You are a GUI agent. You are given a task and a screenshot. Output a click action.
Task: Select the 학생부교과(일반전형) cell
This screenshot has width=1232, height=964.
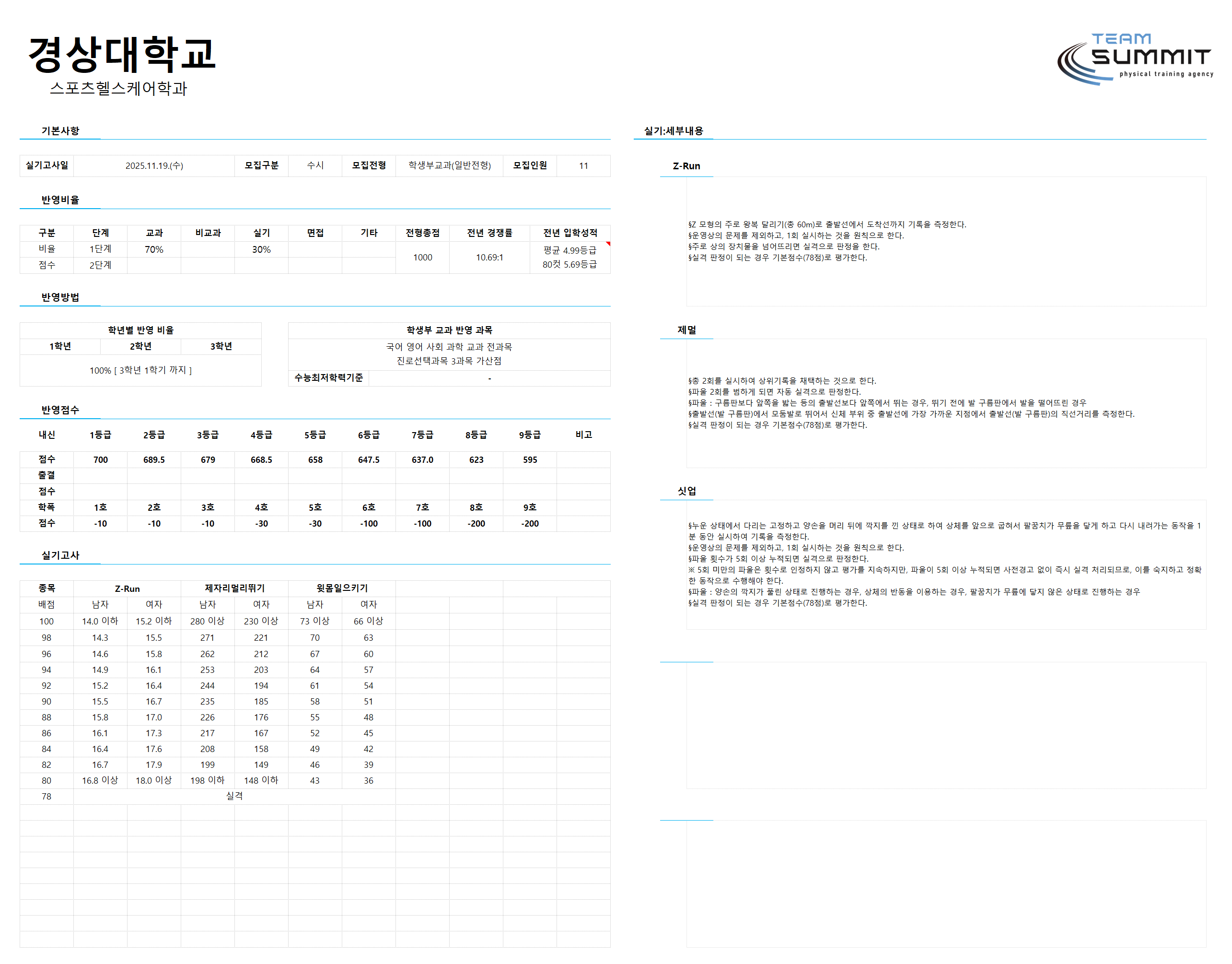450,165
